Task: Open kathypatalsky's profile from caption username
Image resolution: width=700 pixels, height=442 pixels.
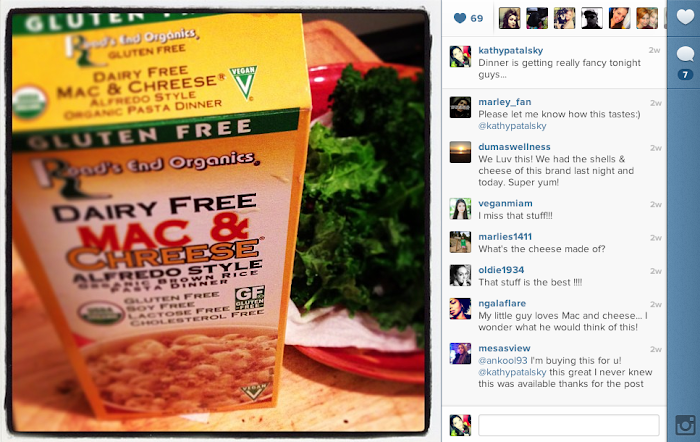Action: (x=511, y=50)
